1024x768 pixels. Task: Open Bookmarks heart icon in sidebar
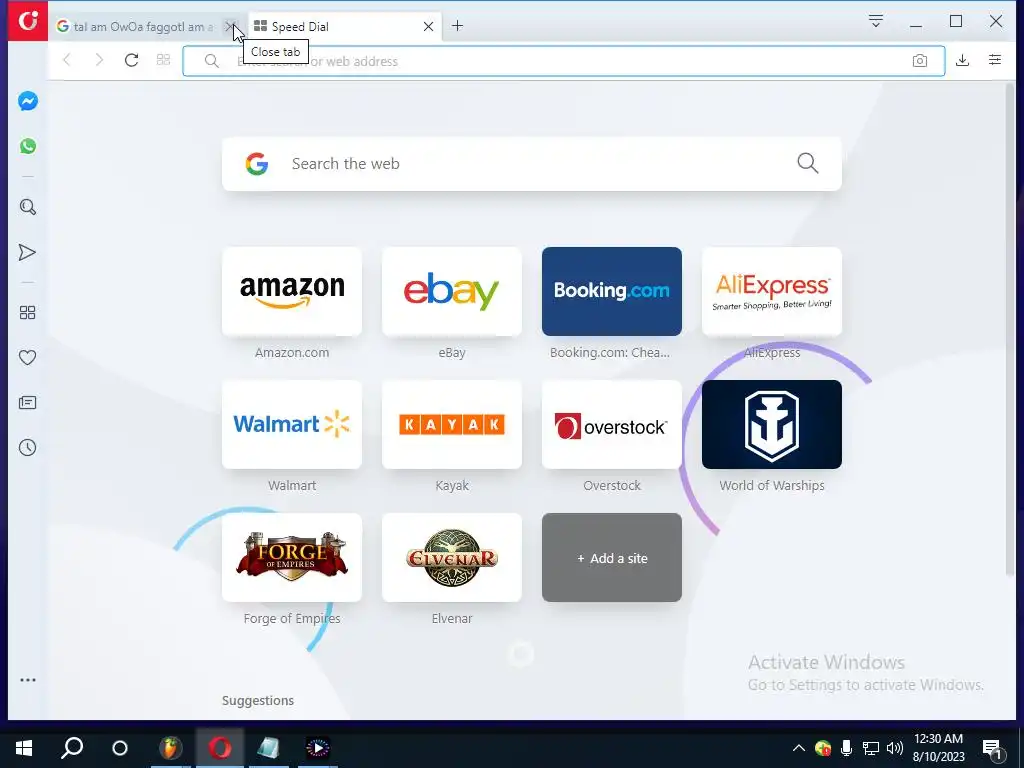point(27,358)
